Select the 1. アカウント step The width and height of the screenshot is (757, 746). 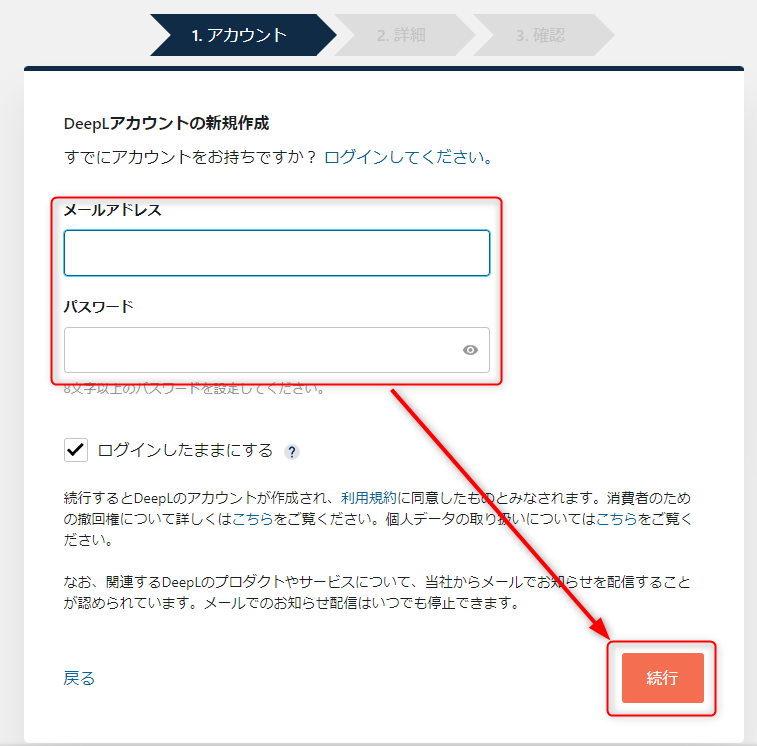[x=239, y=35]
